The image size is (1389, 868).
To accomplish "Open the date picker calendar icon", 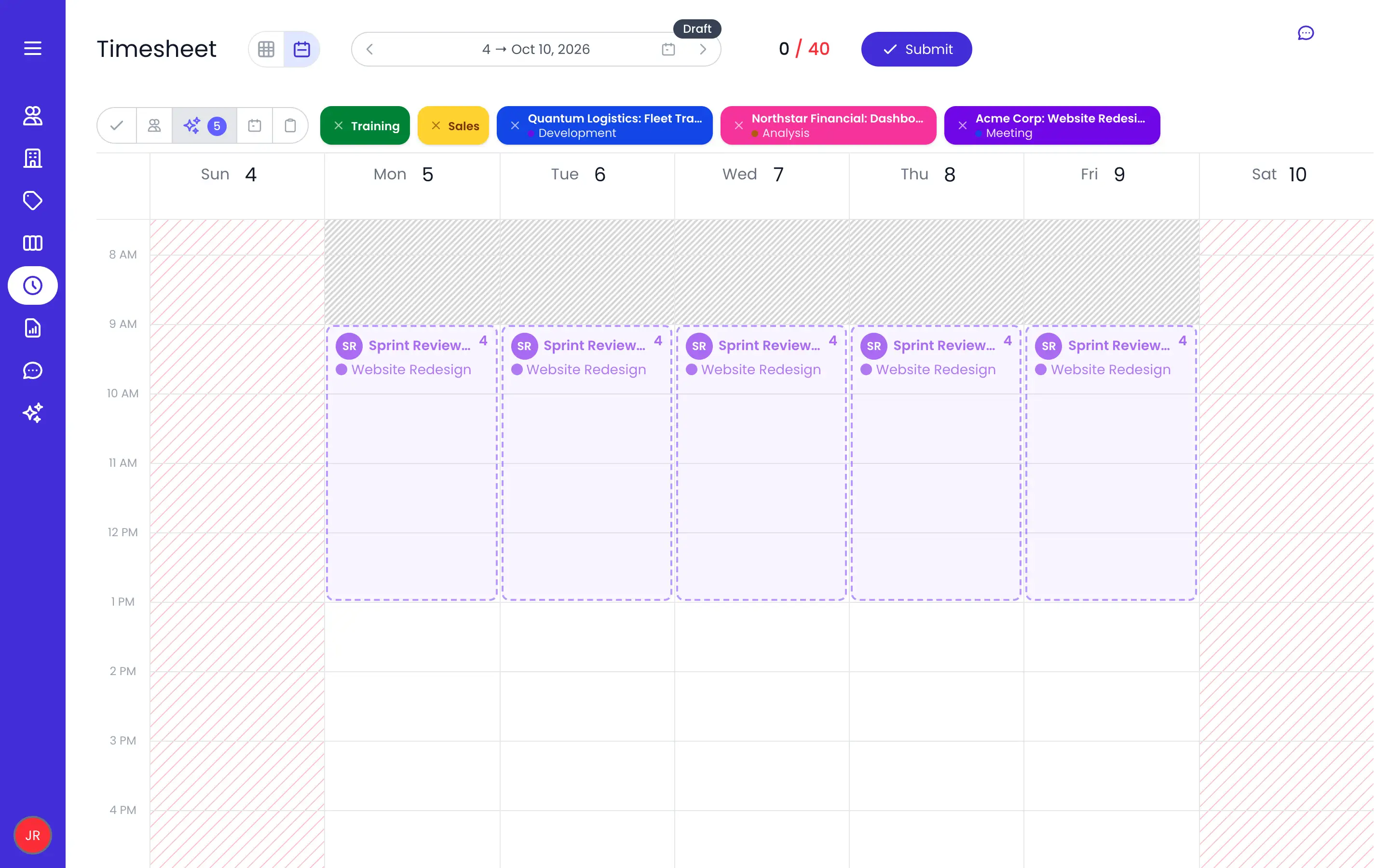I will tap(668, 49).
